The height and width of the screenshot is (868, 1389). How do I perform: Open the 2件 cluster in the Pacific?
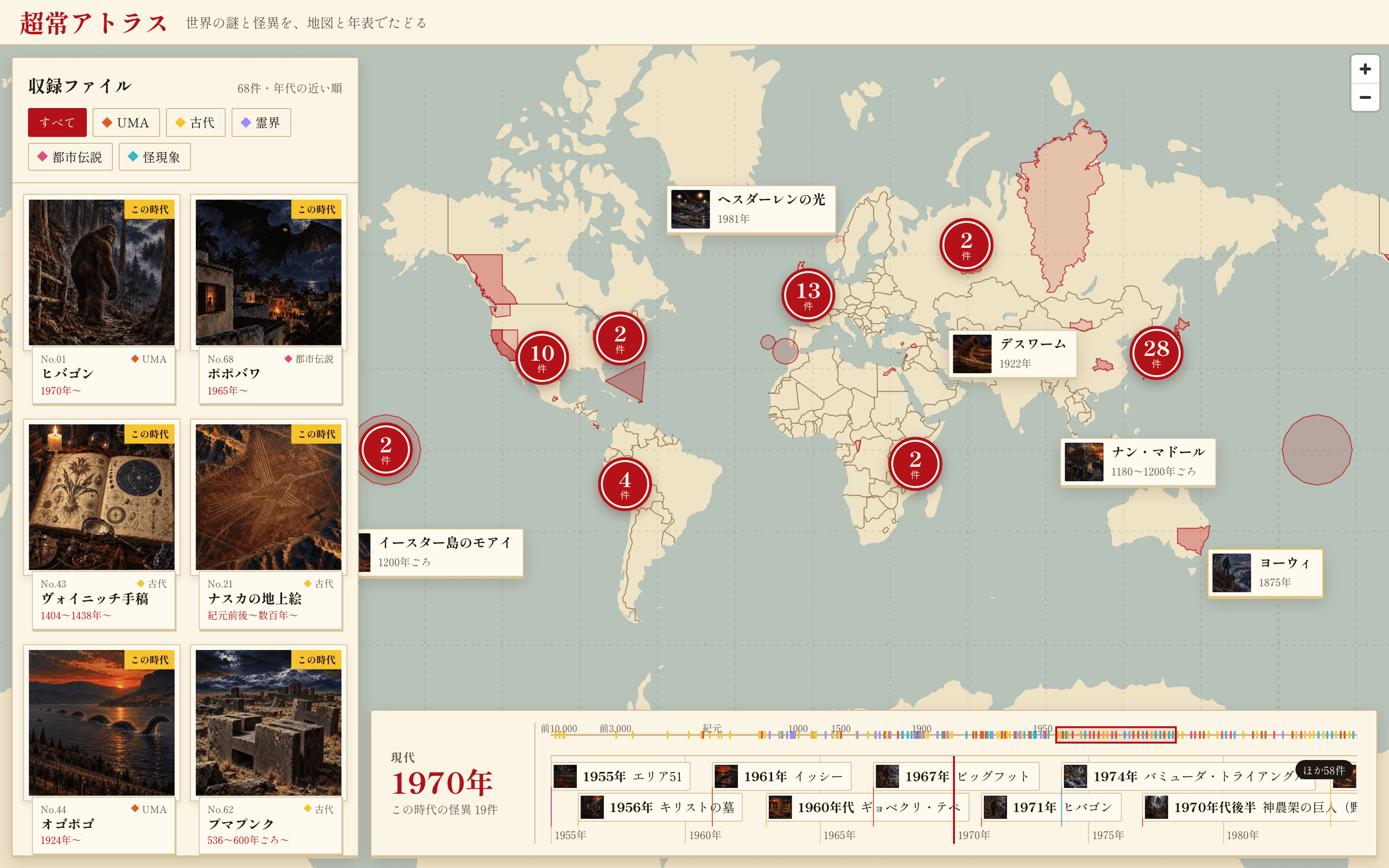coord(386,450)
